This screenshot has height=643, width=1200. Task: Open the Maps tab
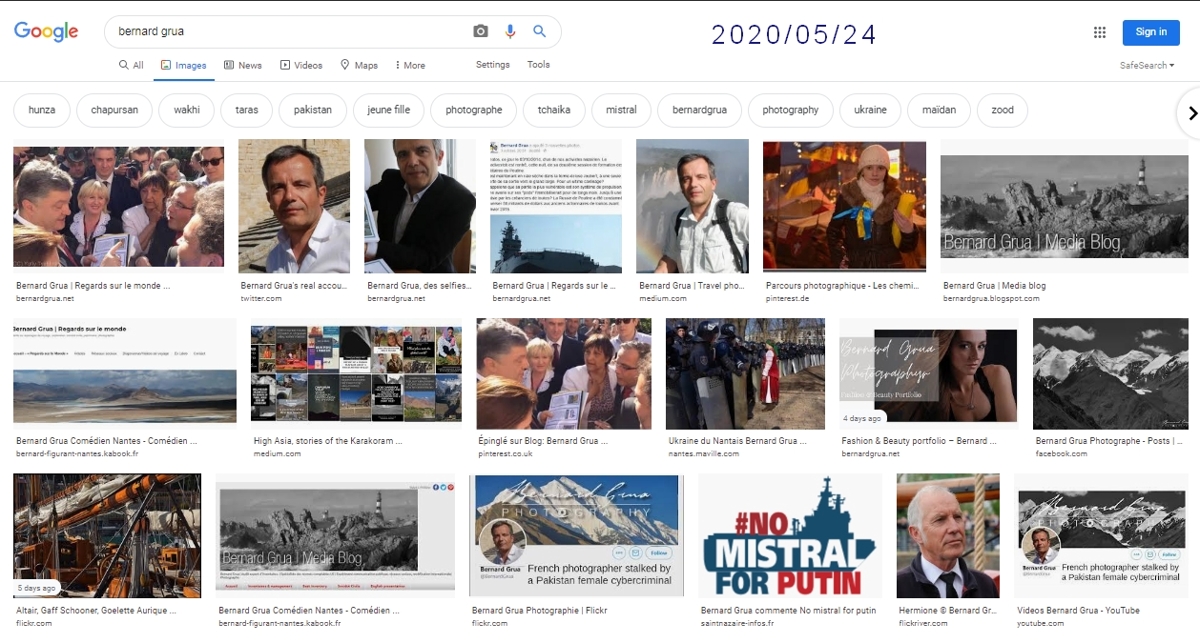[x=359, y=65]
